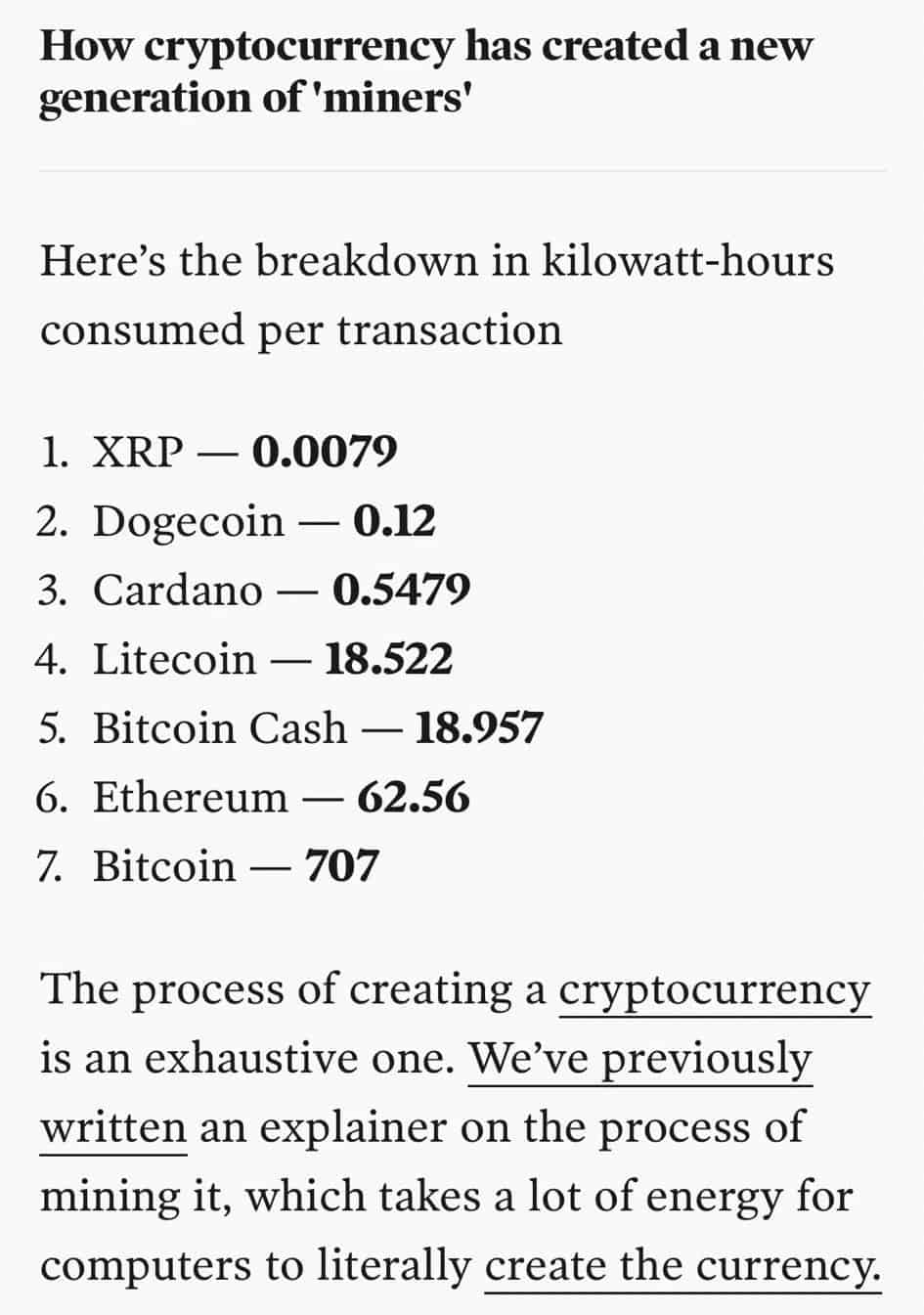This screenshot has height=1315, width=924.
Task: Click the 'consumed per transaction' text line
Action: (301, 330)
